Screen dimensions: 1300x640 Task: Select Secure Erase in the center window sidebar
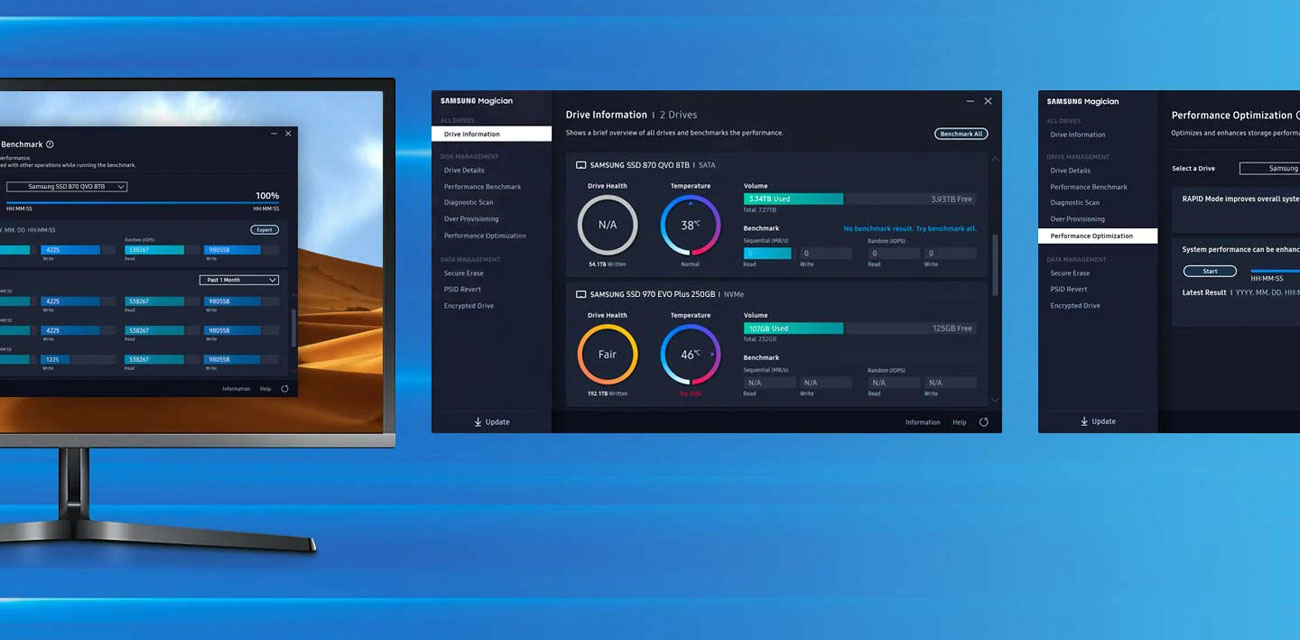coord(464,273)
